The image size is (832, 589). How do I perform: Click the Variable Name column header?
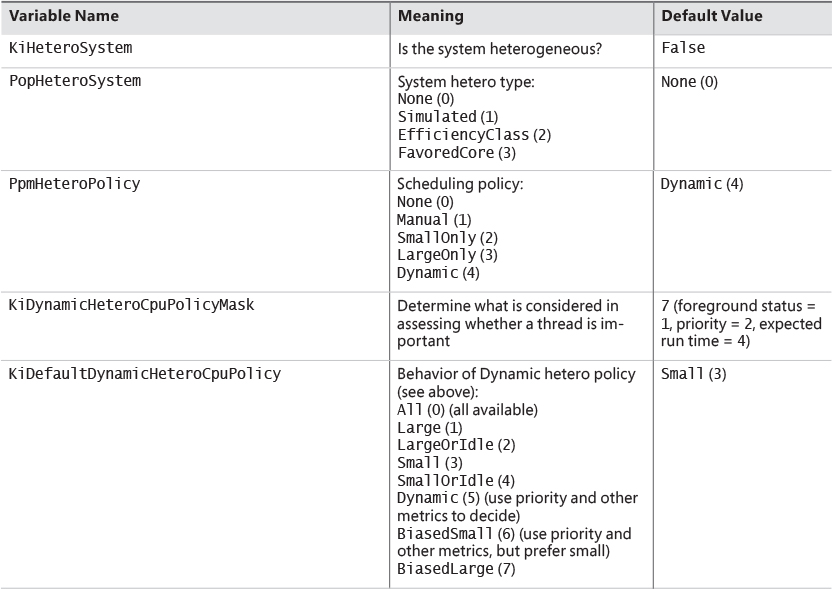tap(64, 16)
